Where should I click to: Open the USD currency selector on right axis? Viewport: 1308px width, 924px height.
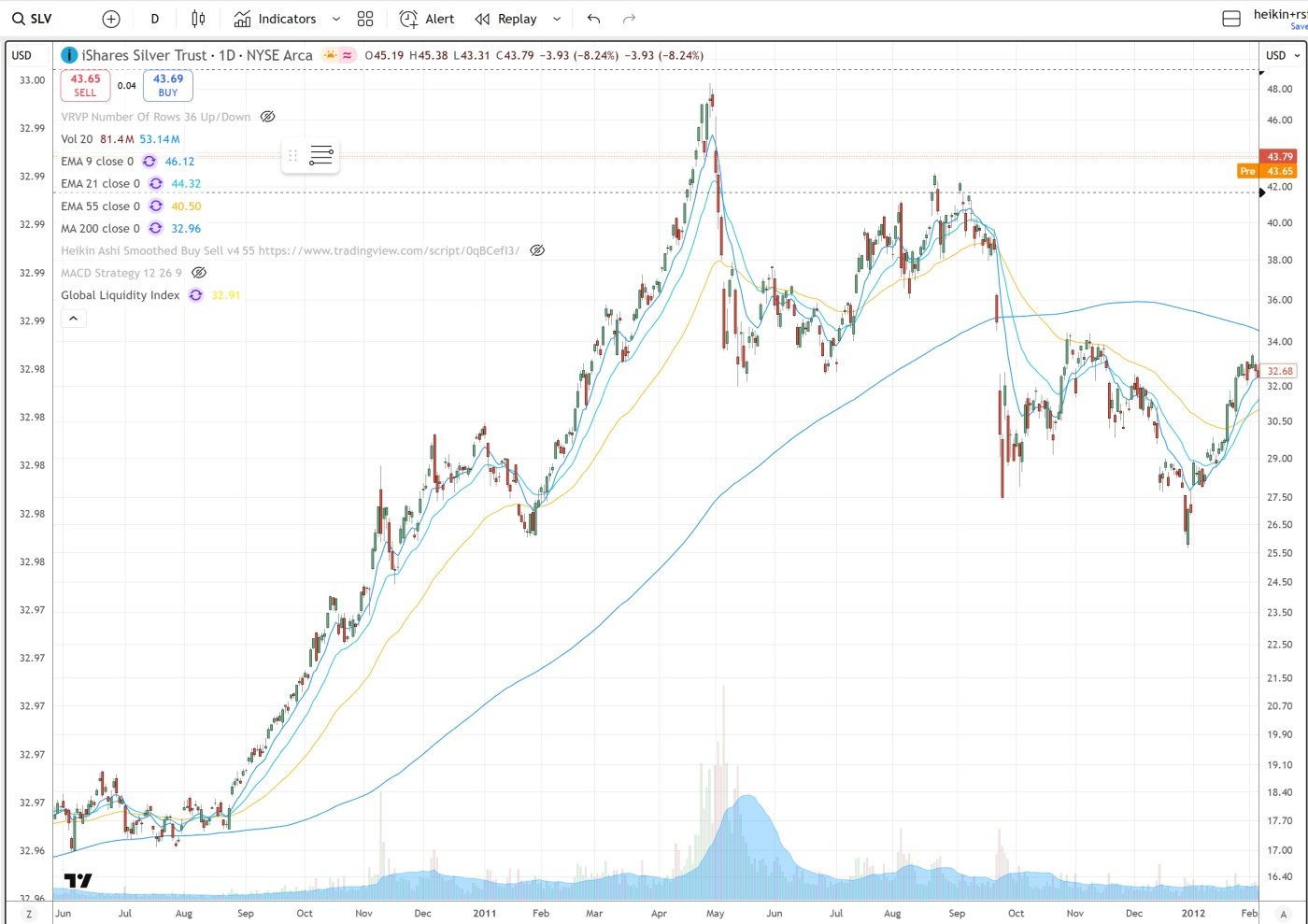point(1282,55)
